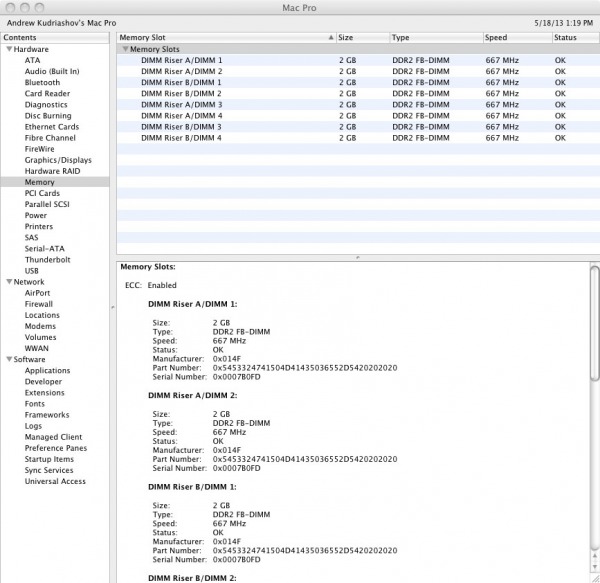Sort table by Size column
The image size is (600, 583).
[363, 37]
